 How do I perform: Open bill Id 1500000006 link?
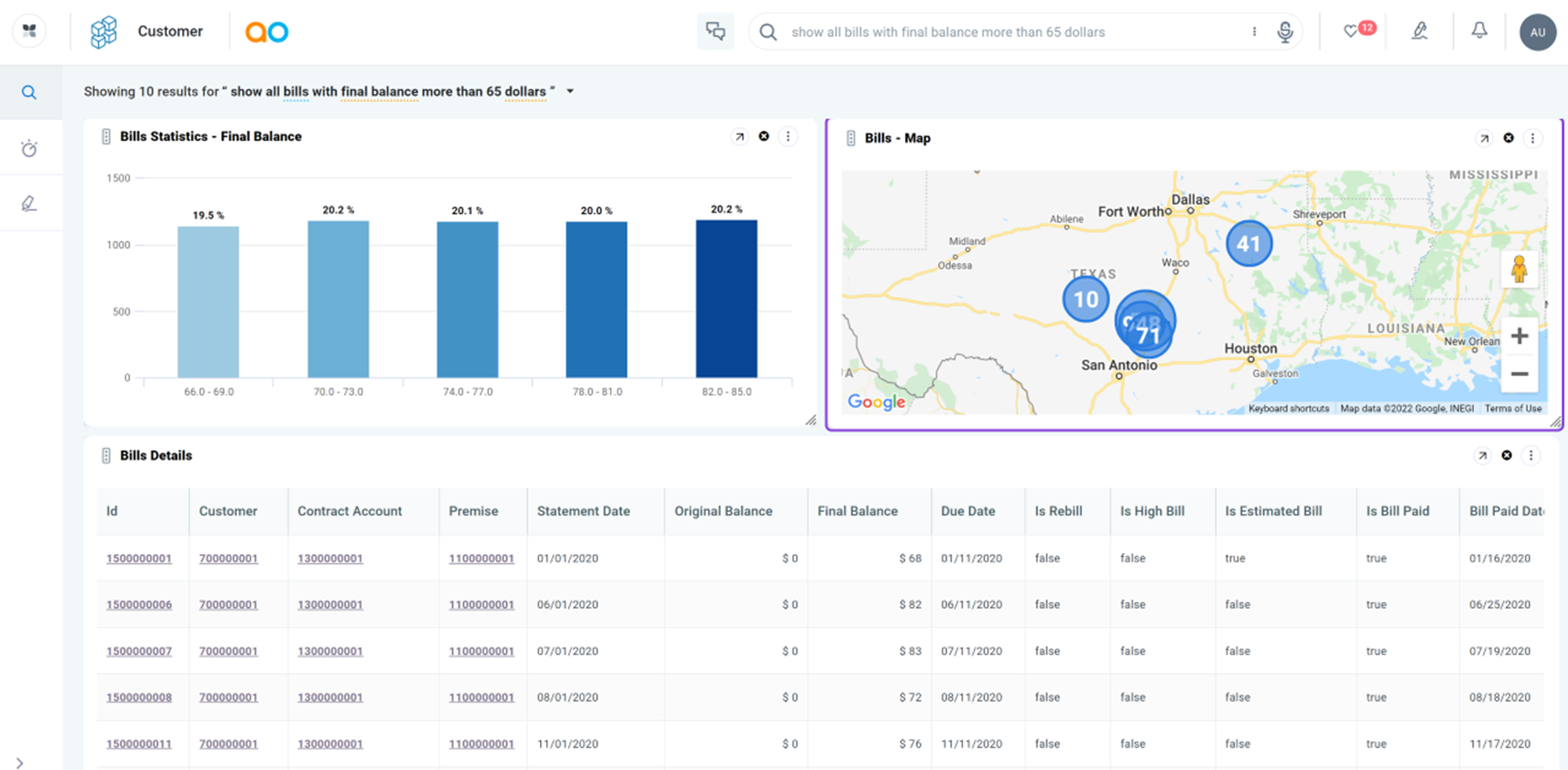click(x=139, y=605)
